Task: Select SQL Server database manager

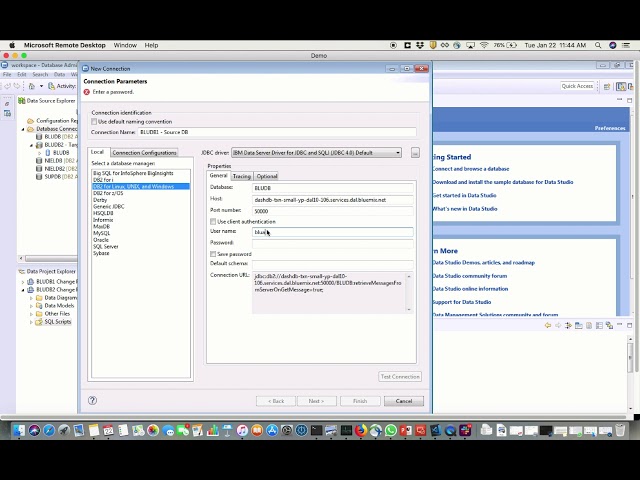Action: pos(106,247)
